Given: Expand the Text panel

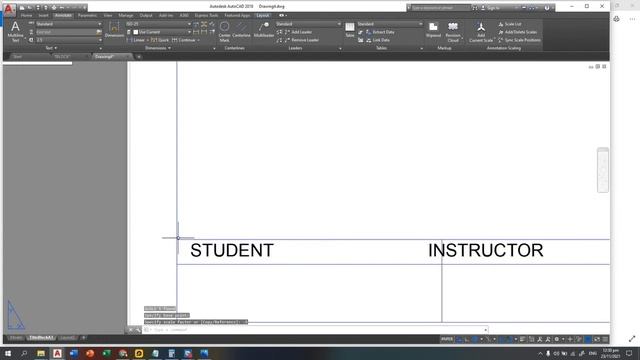Looking at the screenshot, I should coord(51,48).
